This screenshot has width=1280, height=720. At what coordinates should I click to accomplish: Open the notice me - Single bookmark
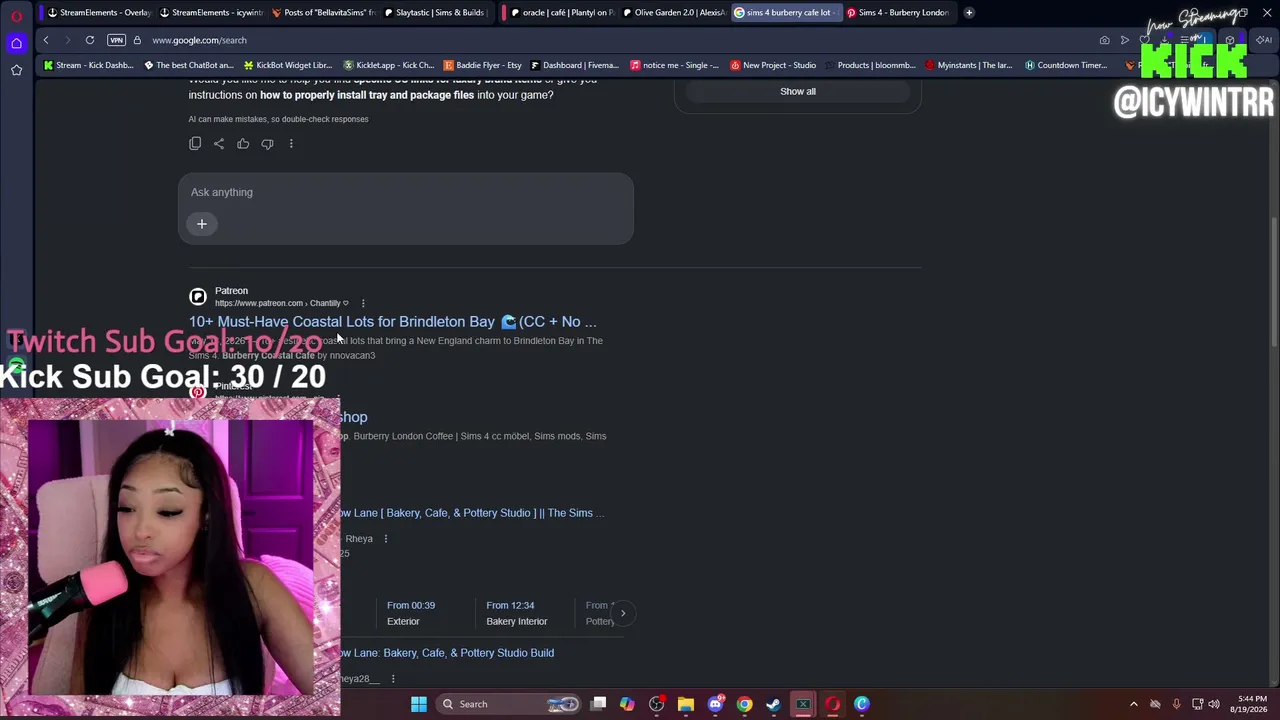675,65
